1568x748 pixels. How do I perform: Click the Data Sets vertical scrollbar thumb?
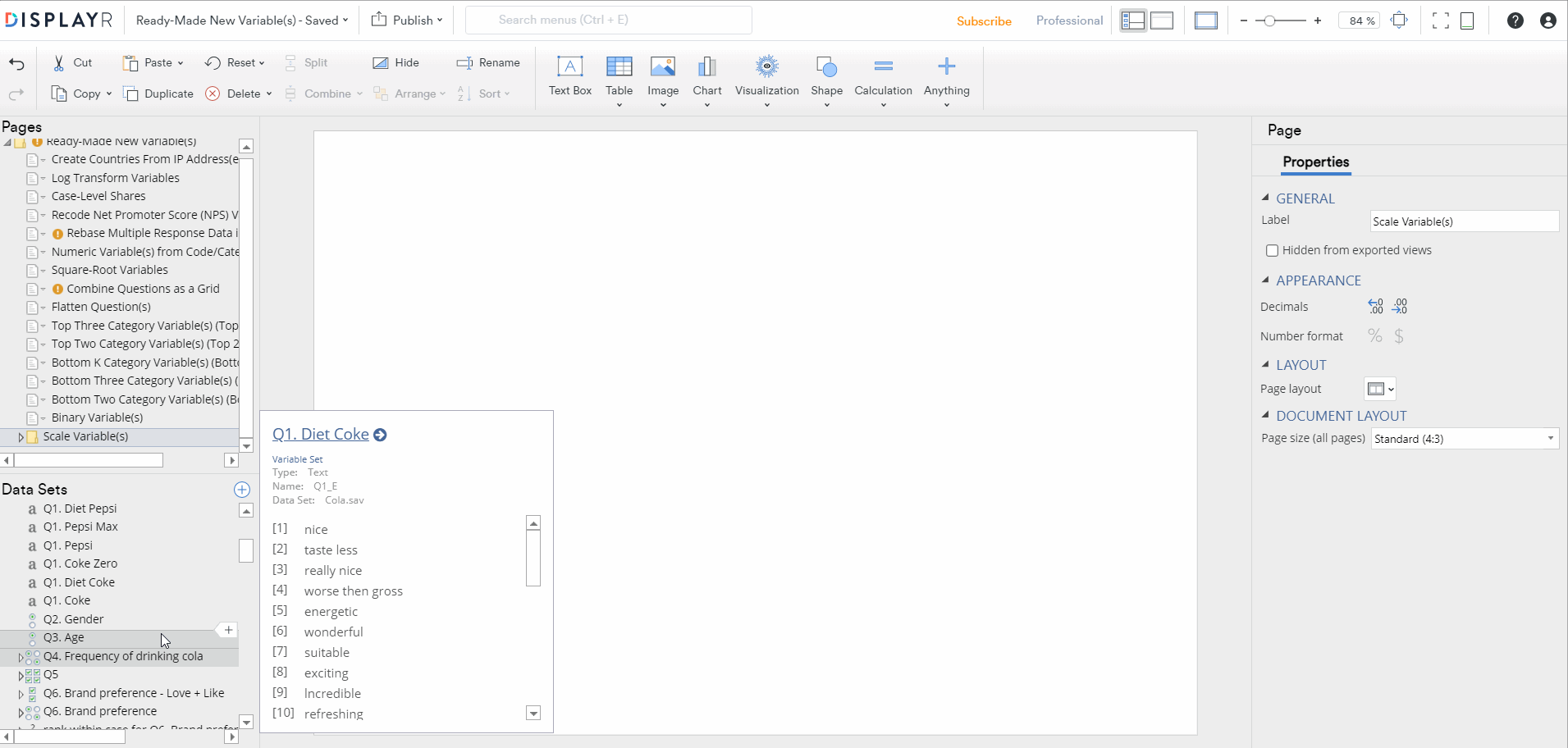[x=246, y=550]
